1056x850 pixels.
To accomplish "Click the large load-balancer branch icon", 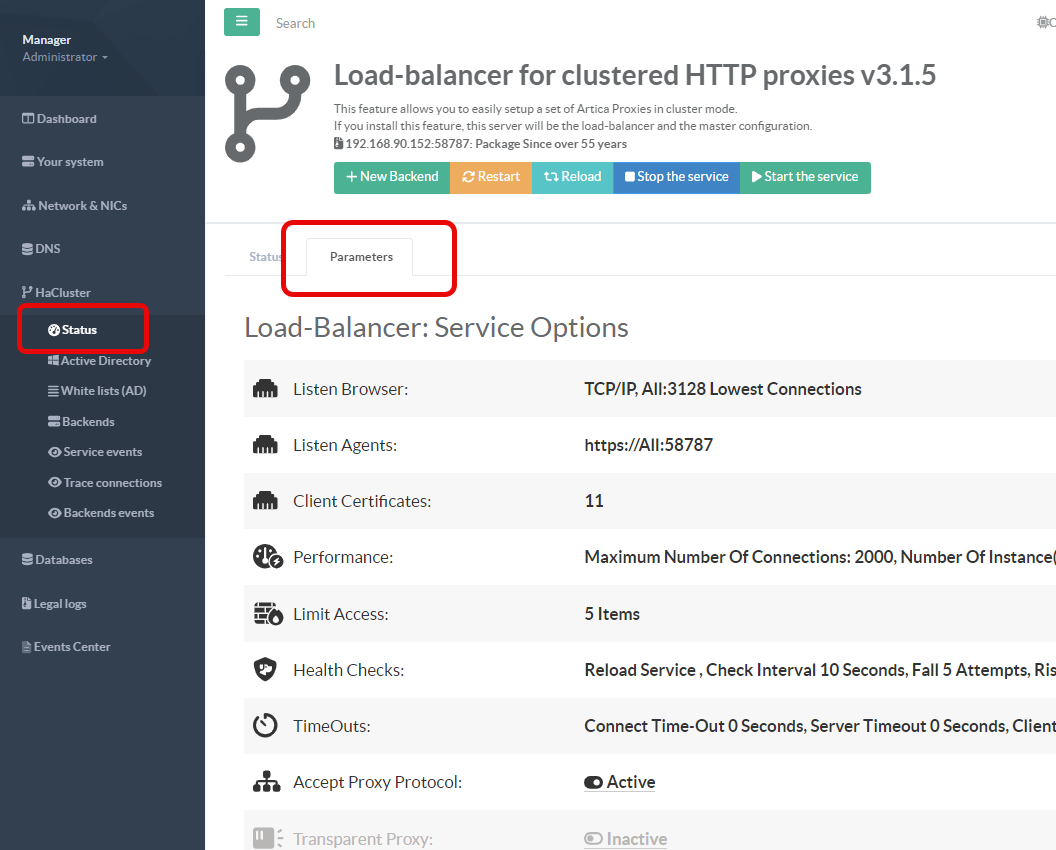I will pos(267,112).
